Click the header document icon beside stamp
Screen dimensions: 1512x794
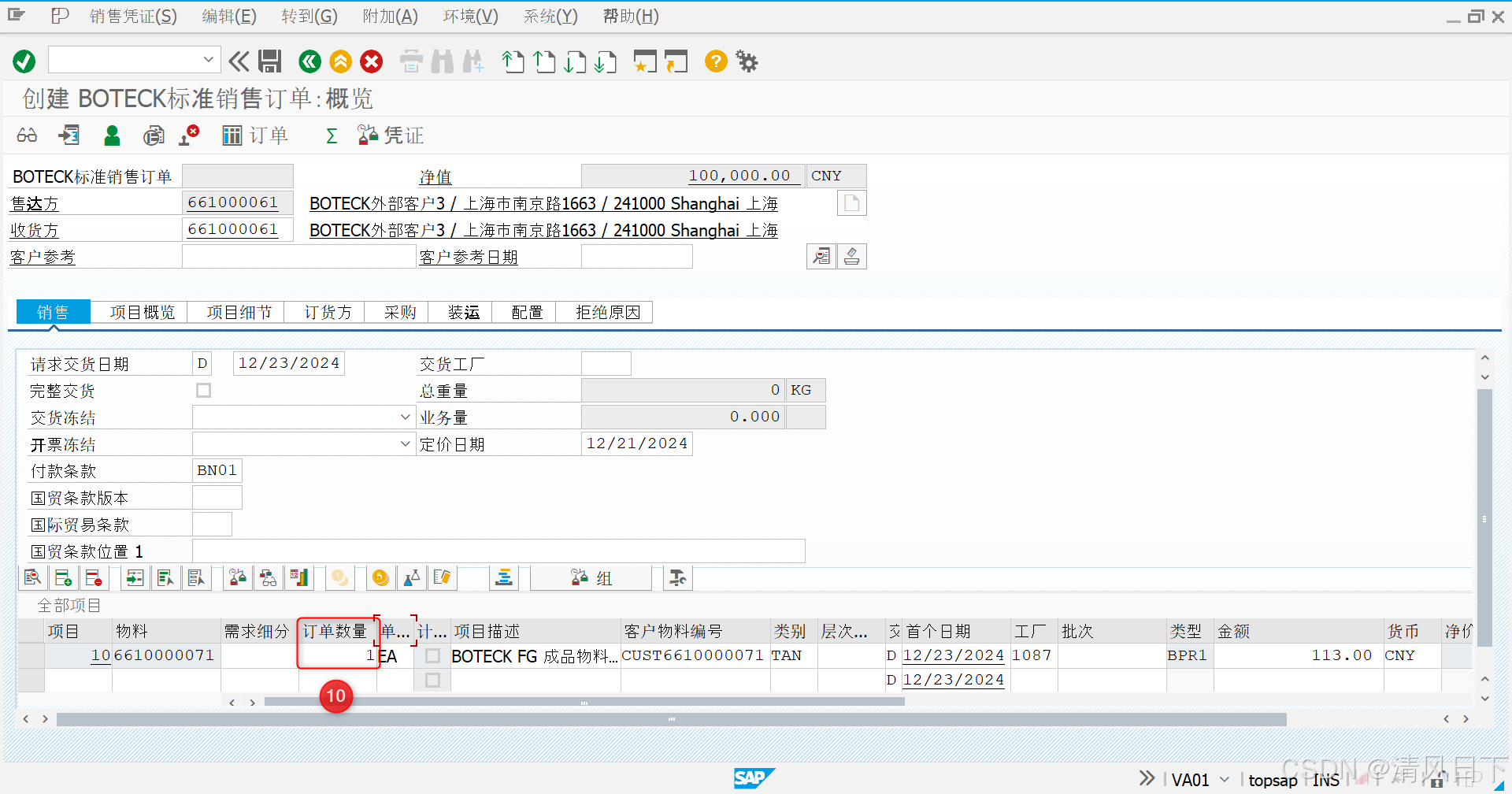tap(821, 256)
